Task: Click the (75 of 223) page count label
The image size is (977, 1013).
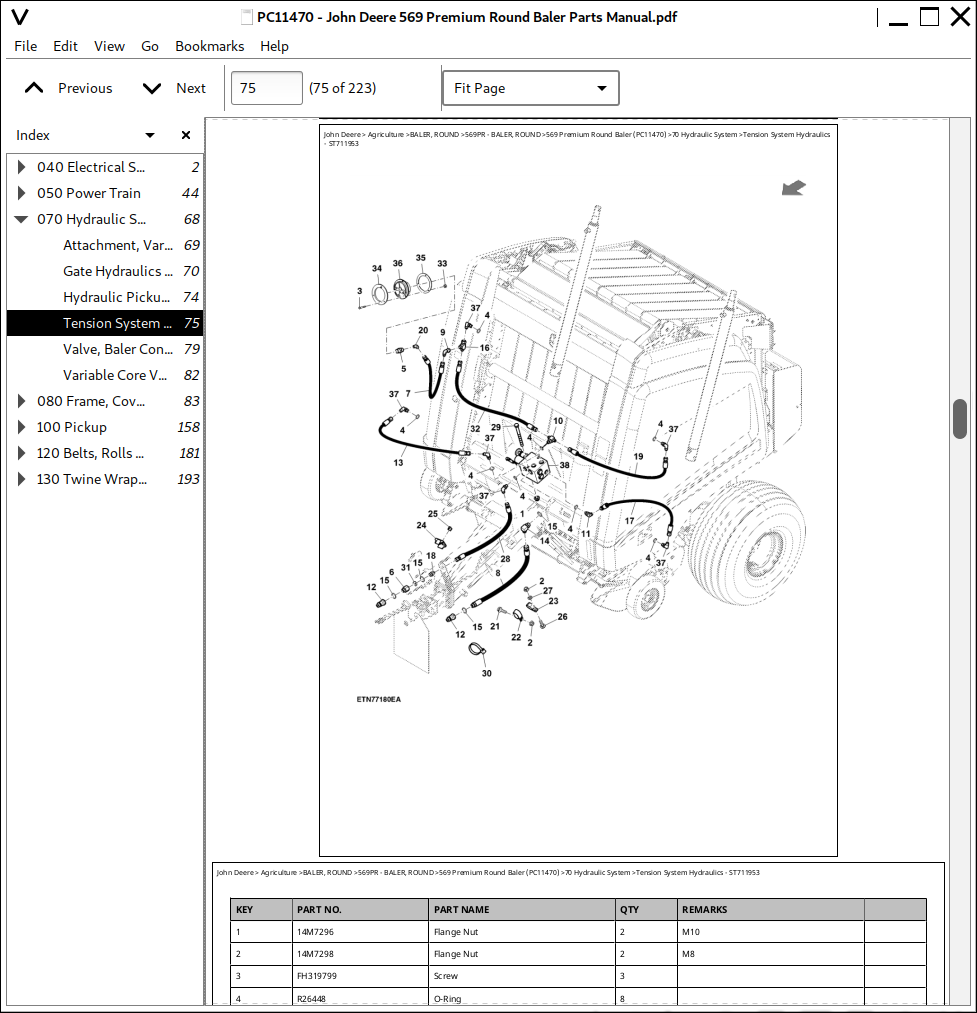Action: tap(342, 88)
